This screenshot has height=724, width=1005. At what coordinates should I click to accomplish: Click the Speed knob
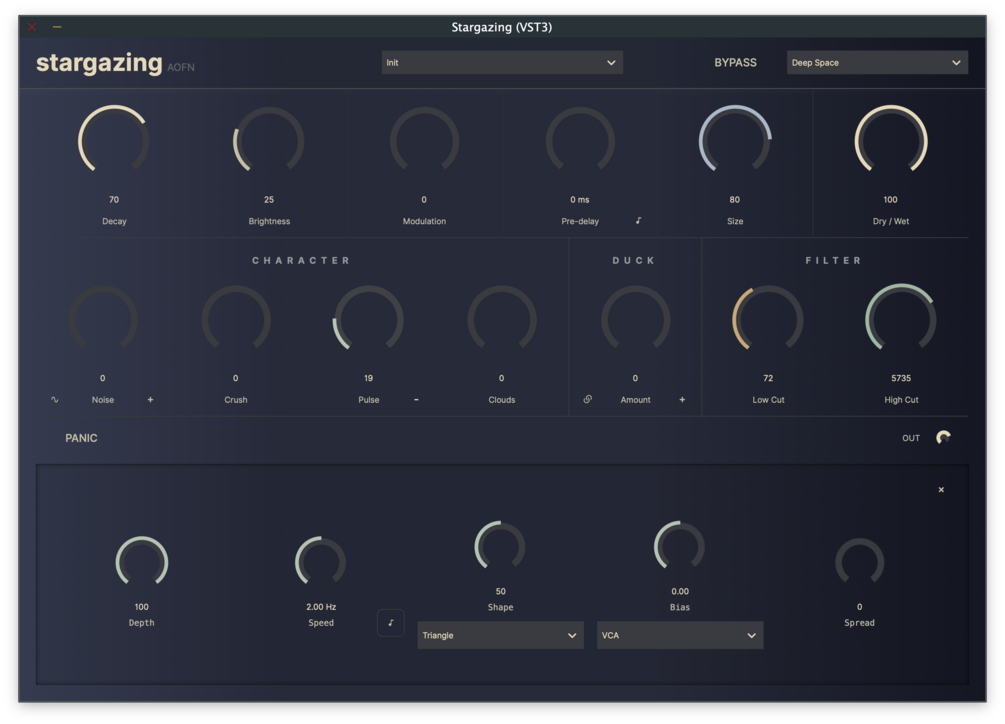(x=320, y=561)
